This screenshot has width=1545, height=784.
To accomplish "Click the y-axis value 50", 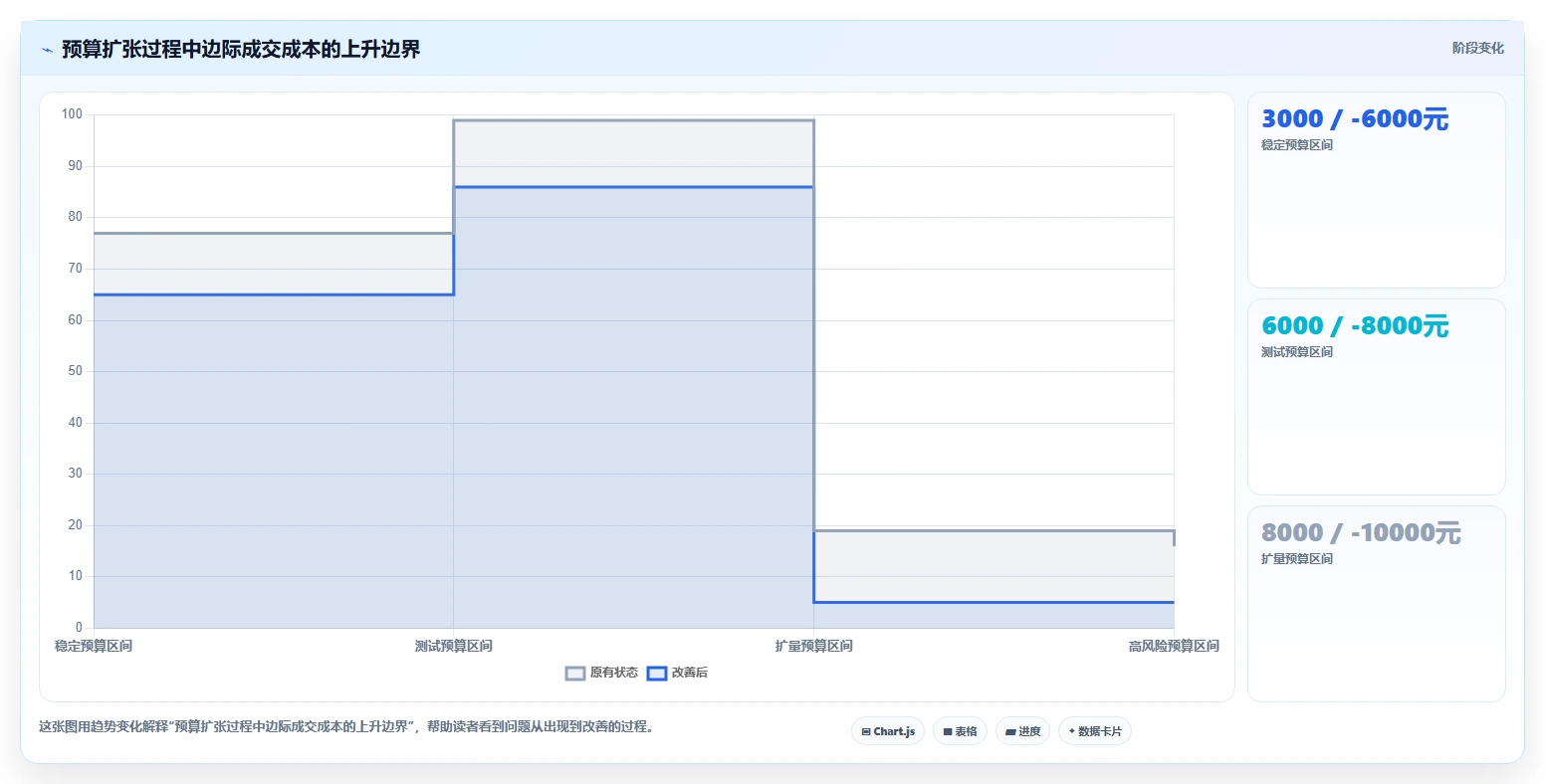I will tap(76, 371).
